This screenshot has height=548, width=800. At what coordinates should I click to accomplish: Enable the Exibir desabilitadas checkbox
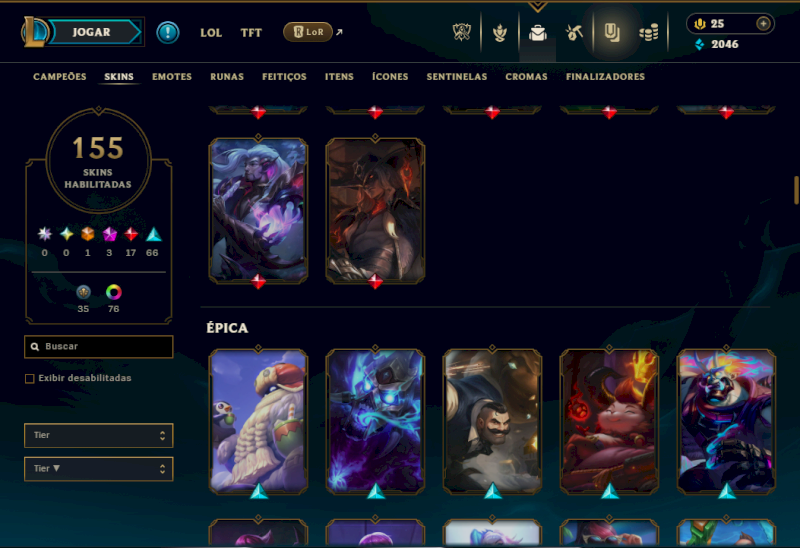coord(30,378)
